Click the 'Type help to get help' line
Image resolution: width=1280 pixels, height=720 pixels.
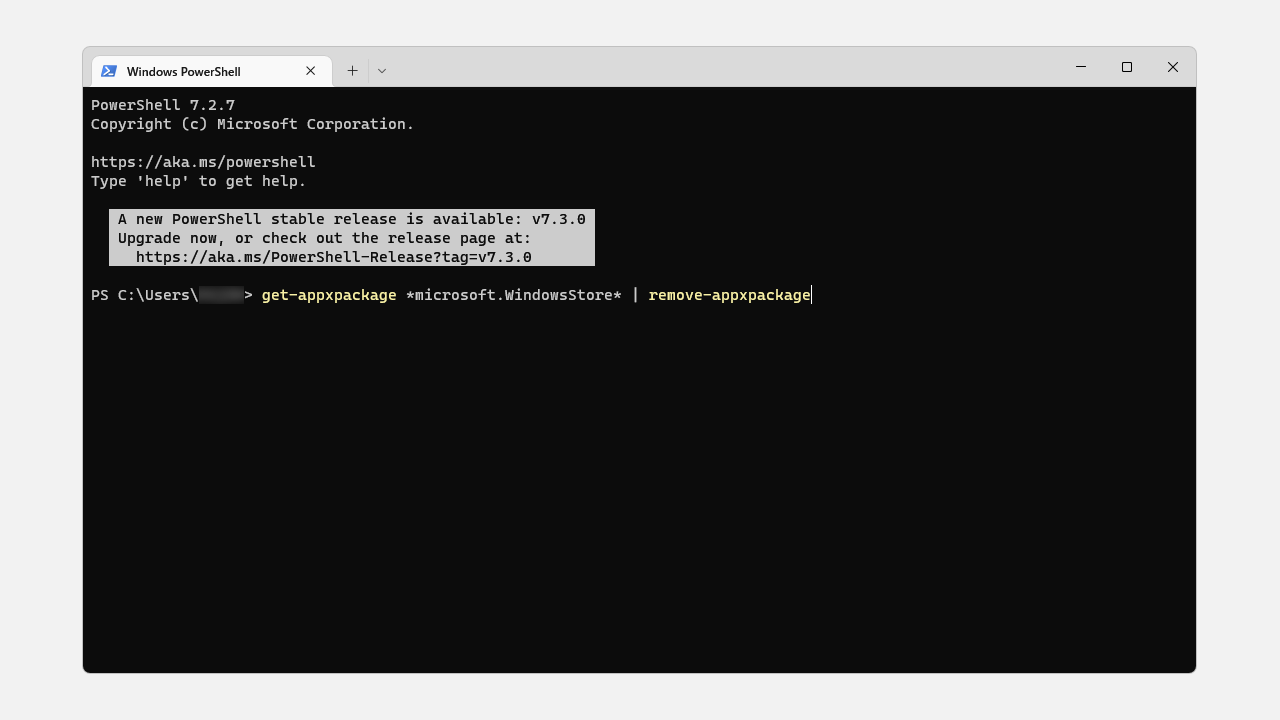199,181
